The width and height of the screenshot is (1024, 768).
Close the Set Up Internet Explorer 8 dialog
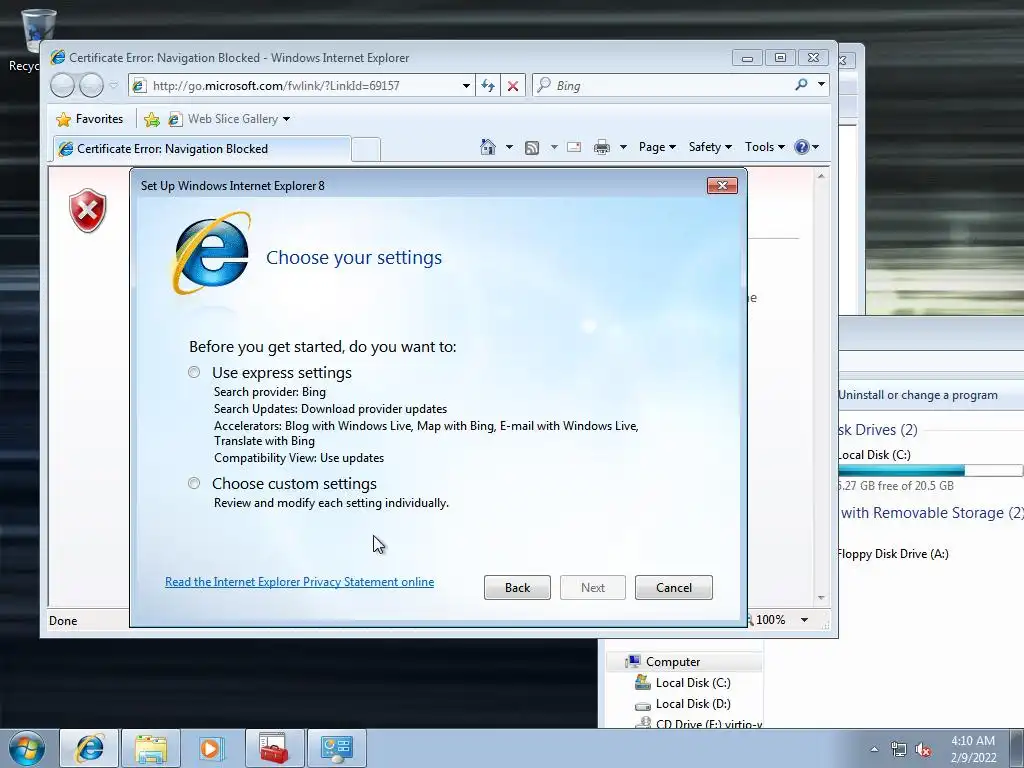722,185
